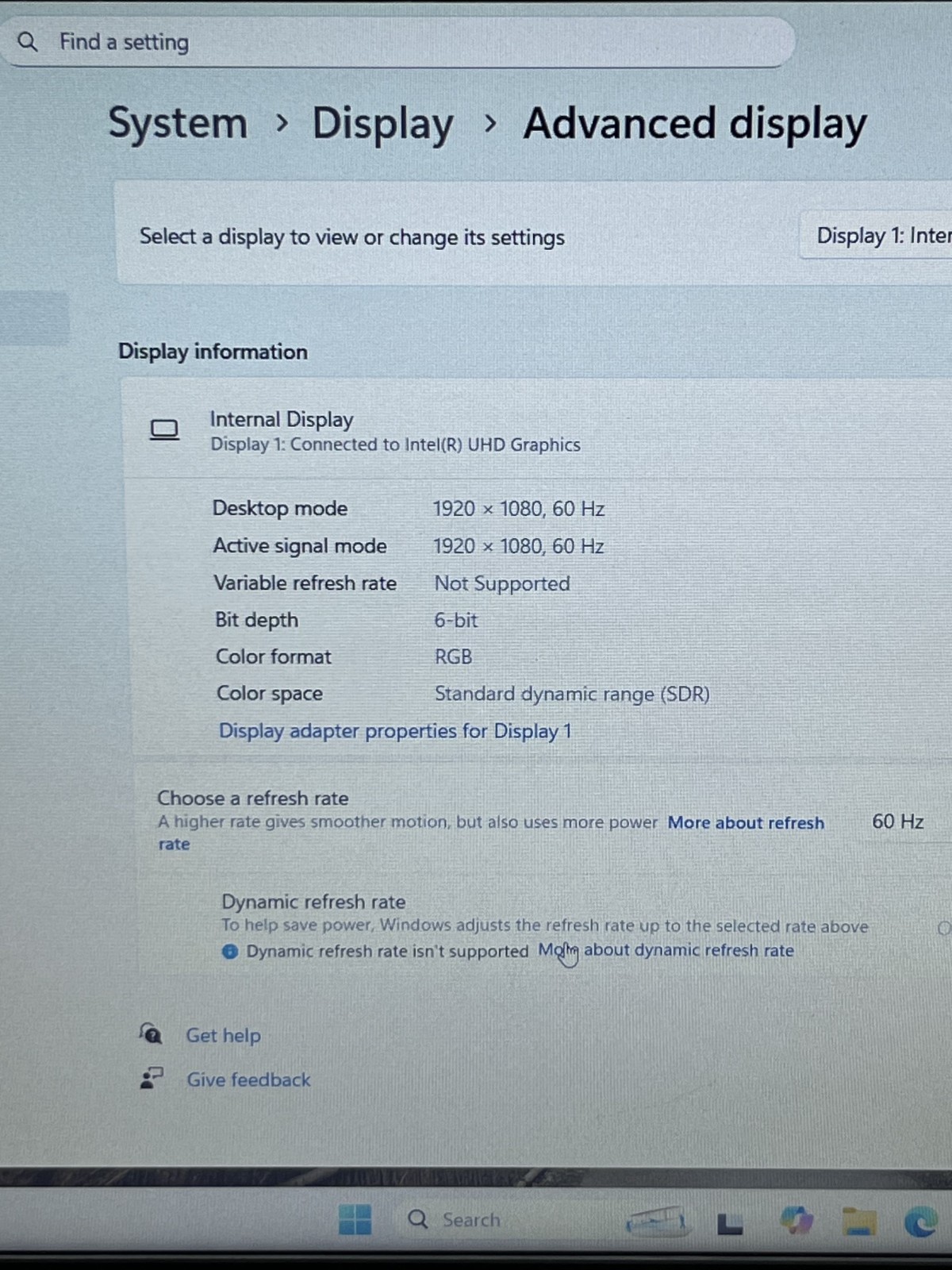This screenshot has height=1270, width=952.
Task: Open the Display 1 selection dropdown
Action: 876,235
